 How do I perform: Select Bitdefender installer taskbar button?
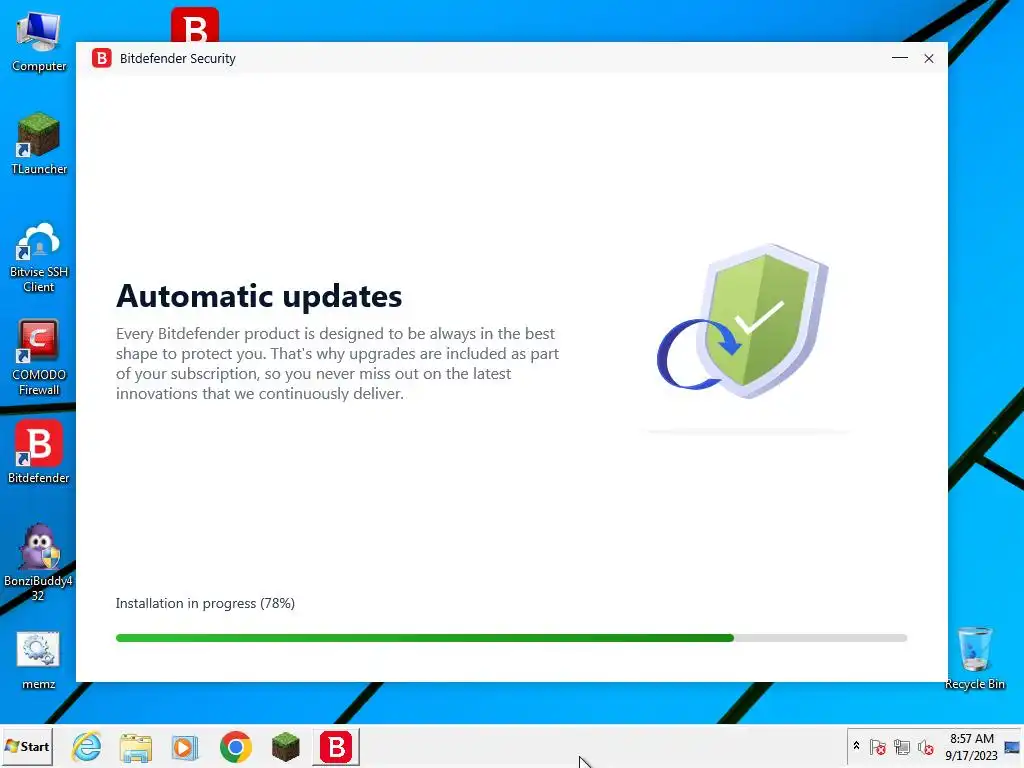click(x=336, y=746)
